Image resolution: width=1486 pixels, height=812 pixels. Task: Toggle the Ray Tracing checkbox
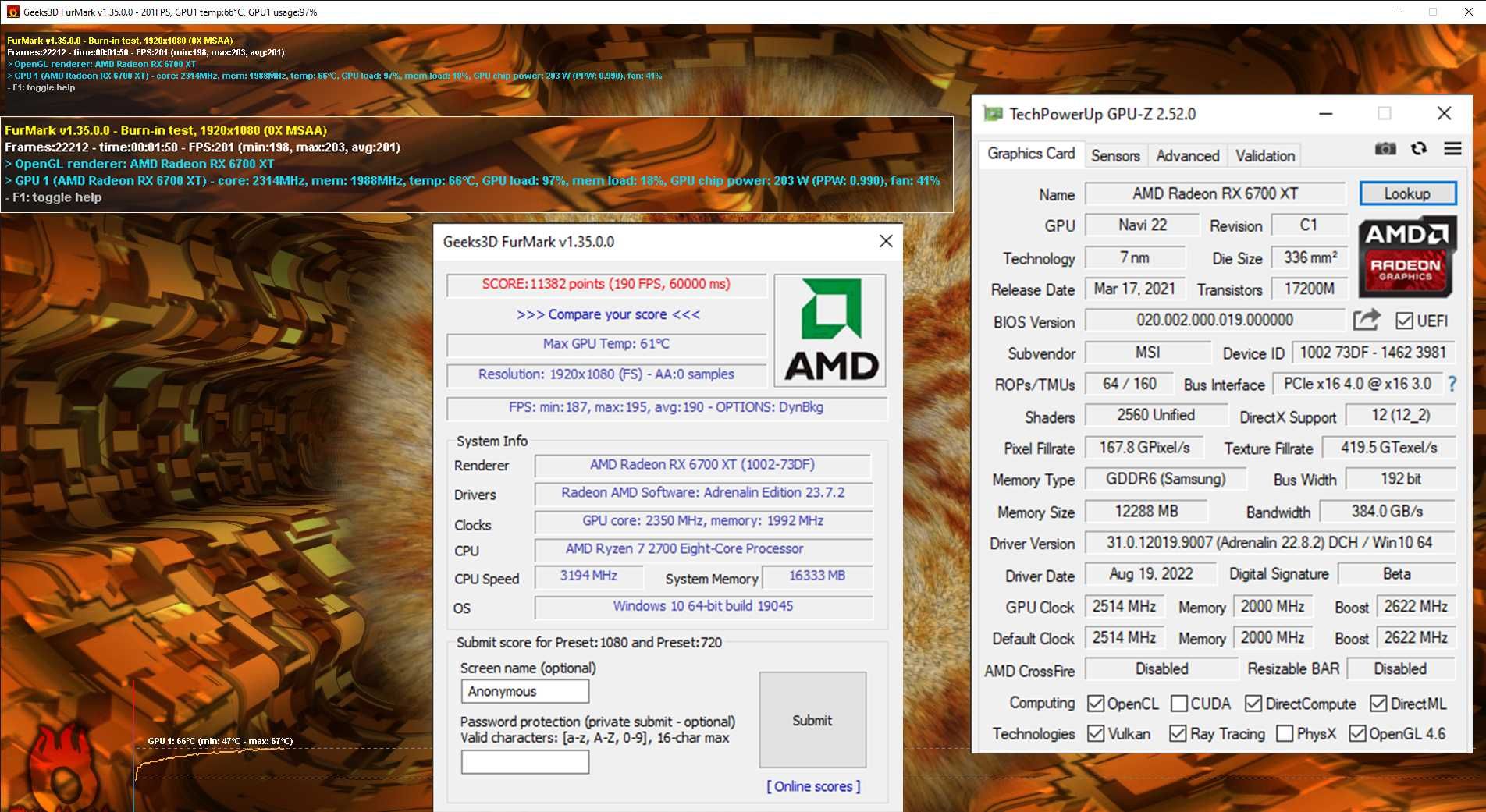point(1178,733)
